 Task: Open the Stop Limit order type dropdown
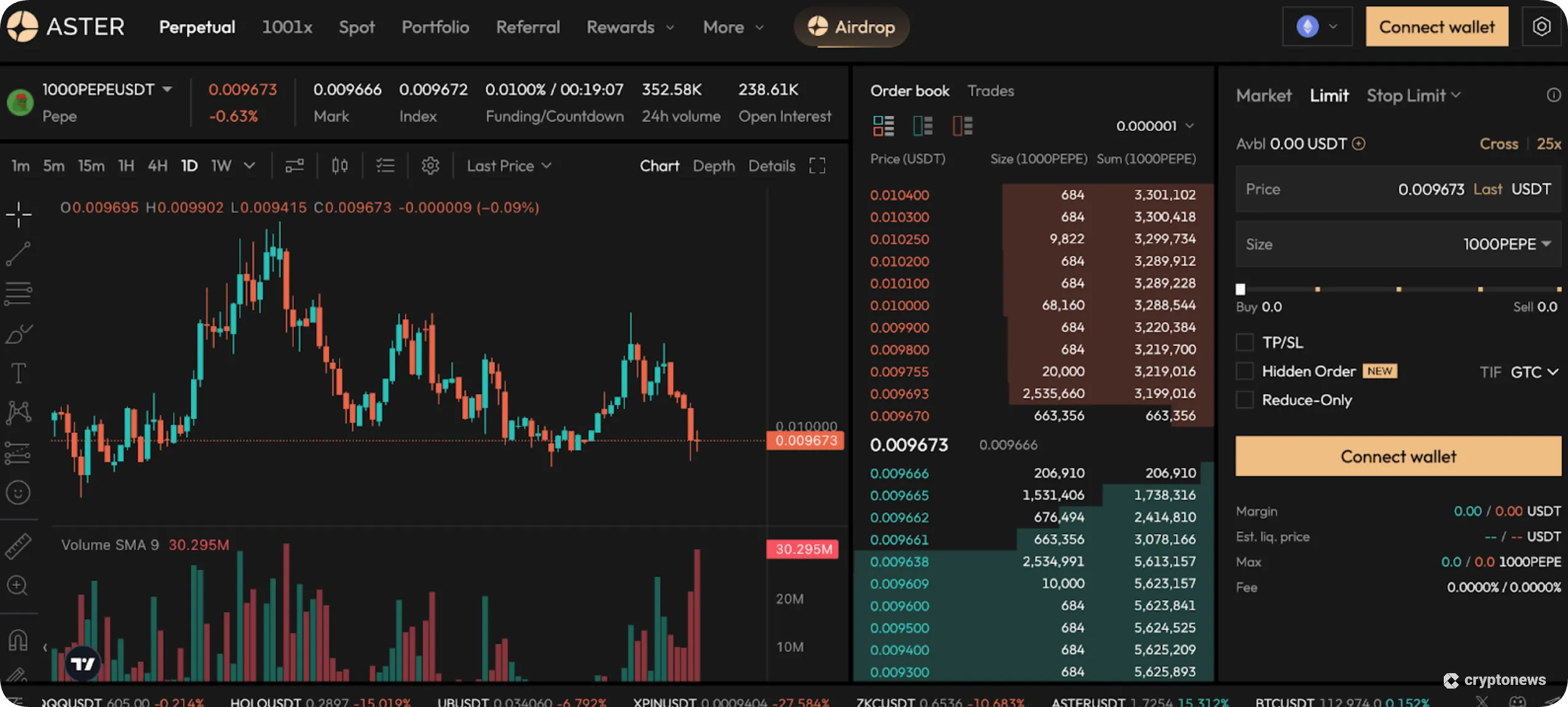(x=1411, y=95)
